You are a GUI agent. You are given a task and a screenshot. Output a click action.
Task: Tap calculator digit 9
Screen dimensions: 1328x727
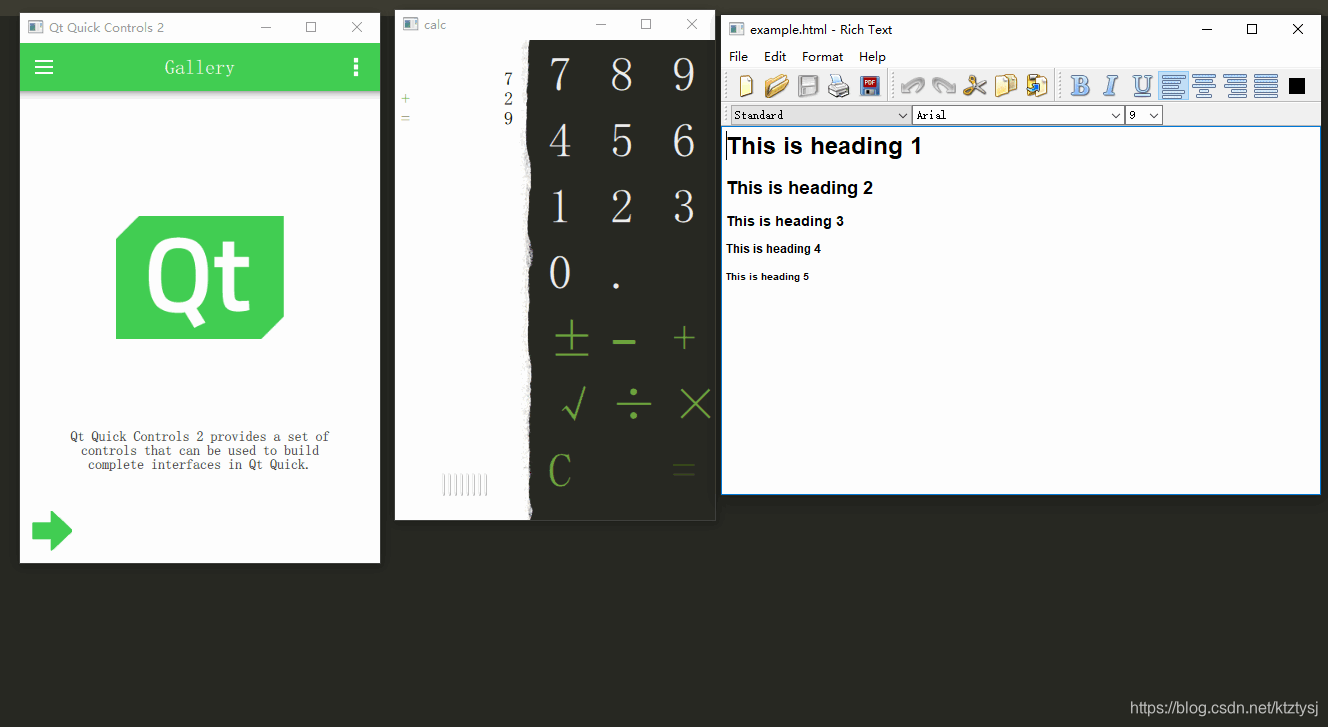684,75
